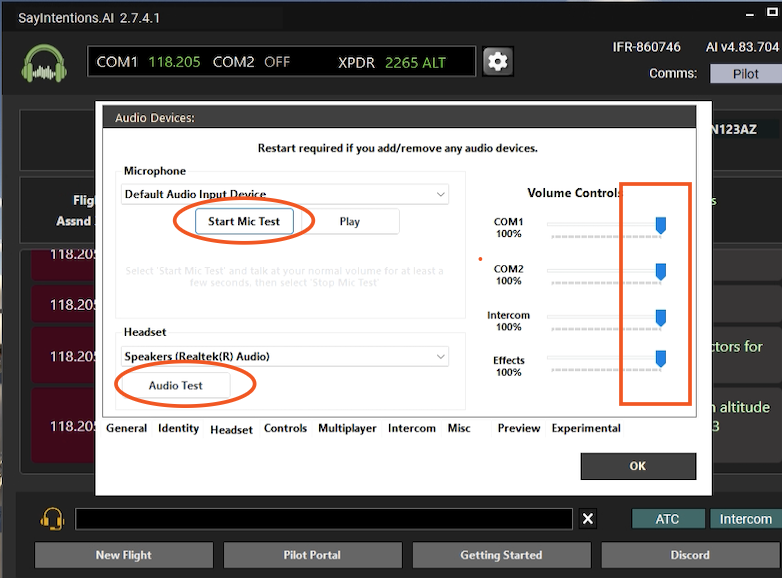Open the Pilot Portal
The image size is (782, 578).
coord(312,555)
